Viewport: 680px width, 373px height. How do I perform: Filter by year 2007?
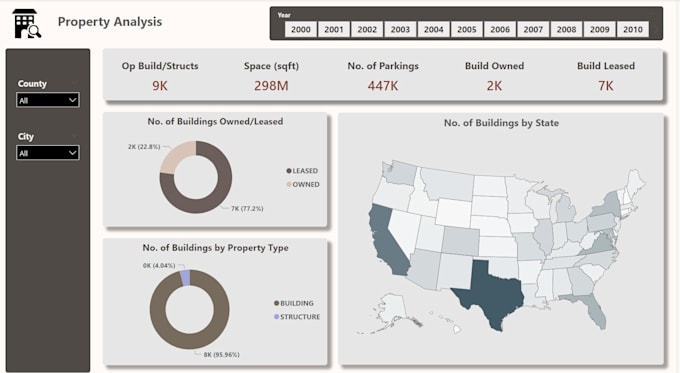pos(533,29)
